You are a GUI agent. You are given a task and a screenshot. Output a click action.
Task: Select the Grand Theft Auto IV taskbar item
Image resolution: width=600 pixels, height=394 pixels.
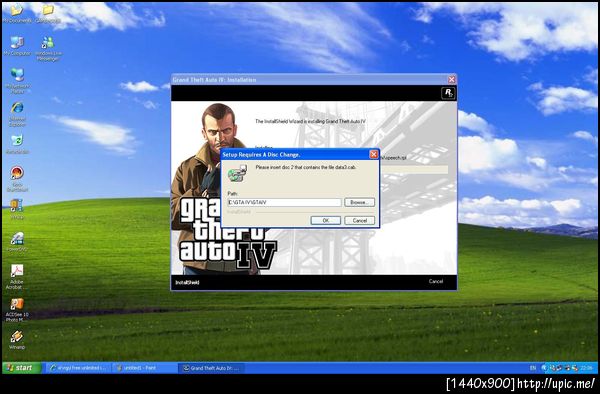pyautogui.click(x=211, y=368)
